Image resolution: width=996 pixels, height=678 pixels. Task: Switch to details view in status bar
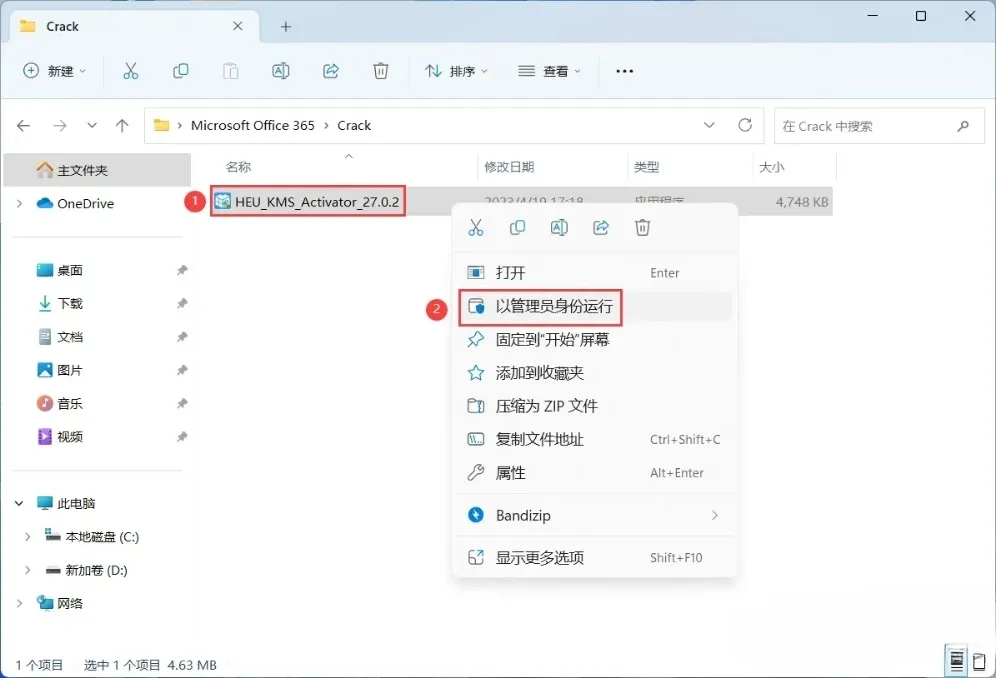[x=956, y=661]
